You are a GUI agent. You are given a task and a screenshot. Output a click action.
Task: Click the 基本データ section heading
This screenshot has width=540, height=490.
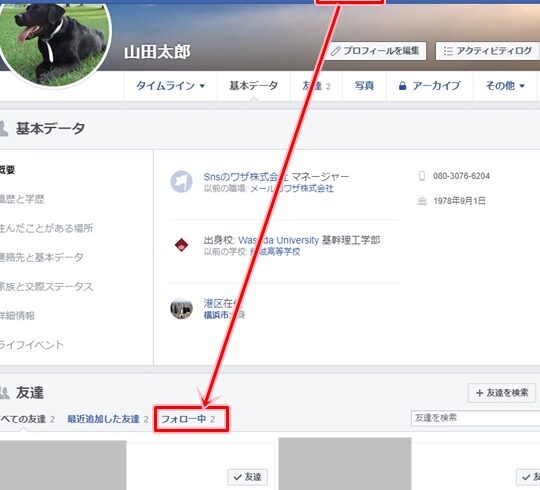[51, 128]
